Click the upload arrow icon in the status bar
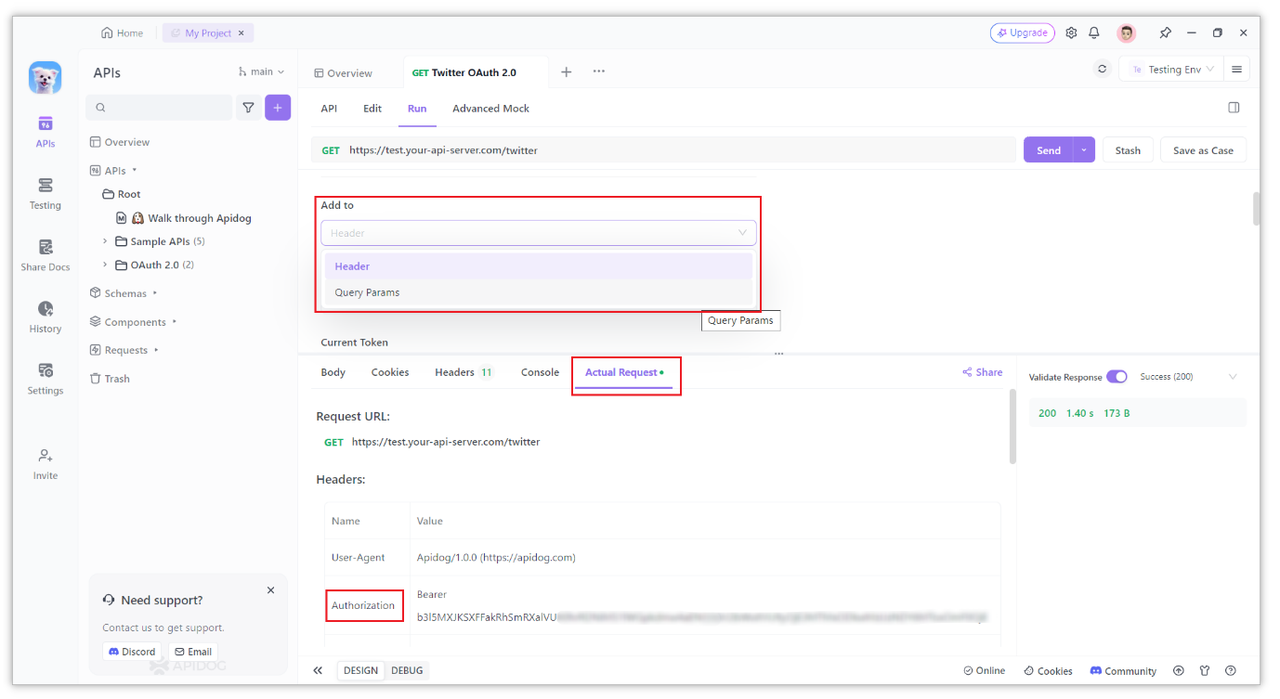 pos(1179,671)
